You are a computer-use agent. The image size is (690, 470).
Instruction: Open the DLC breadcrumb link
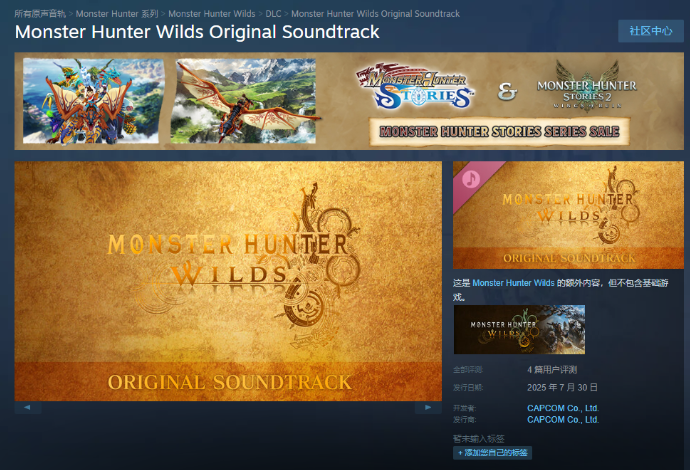point(273,14)
